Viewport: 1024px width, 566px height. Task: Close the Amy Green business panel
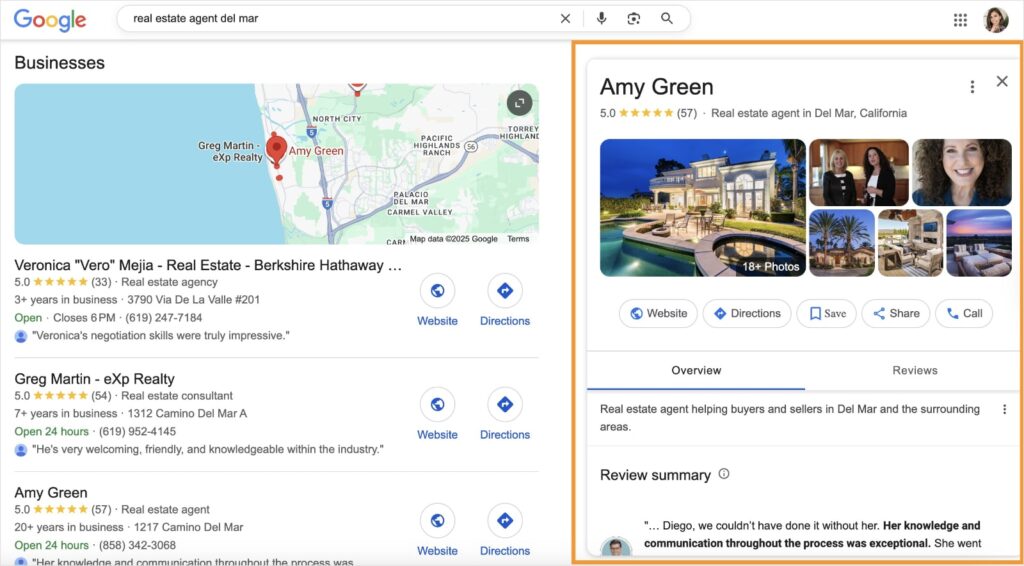tap(1002, 81)
